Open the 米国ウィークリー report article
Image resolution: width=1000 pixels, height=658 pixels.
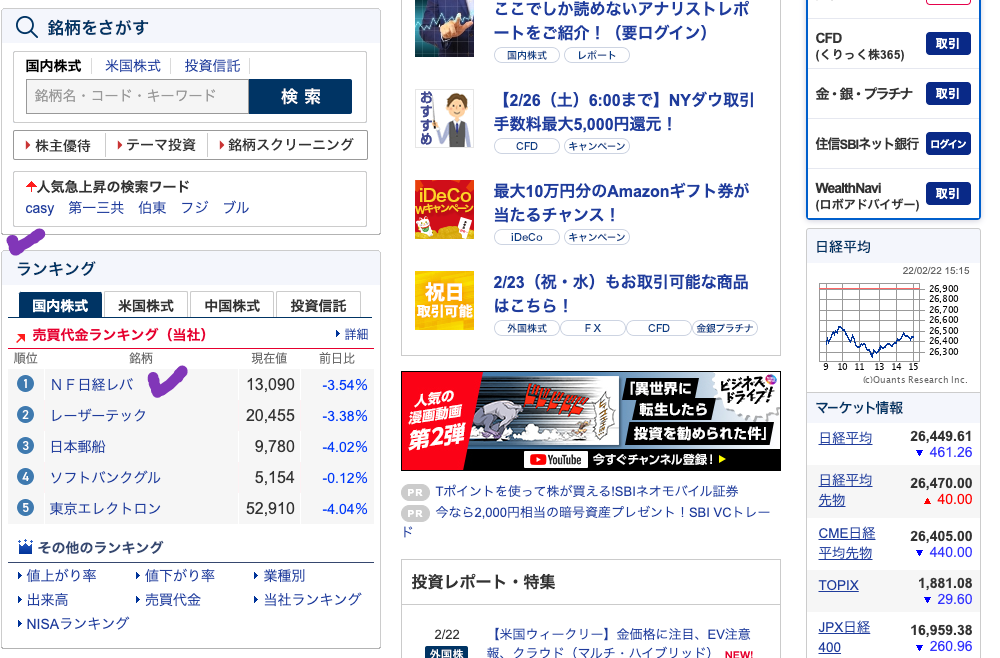[x=620, y=643]
